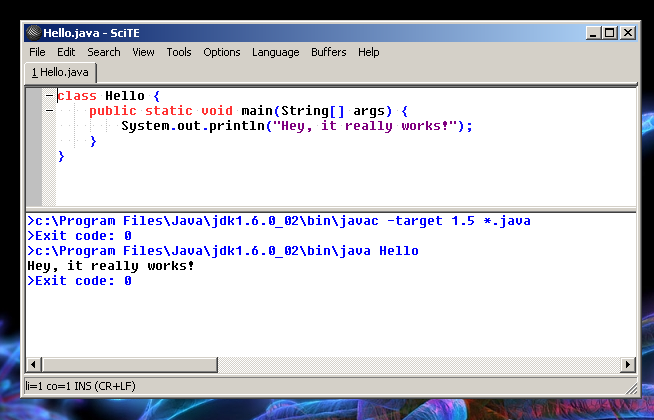Open the View menu

143,52
